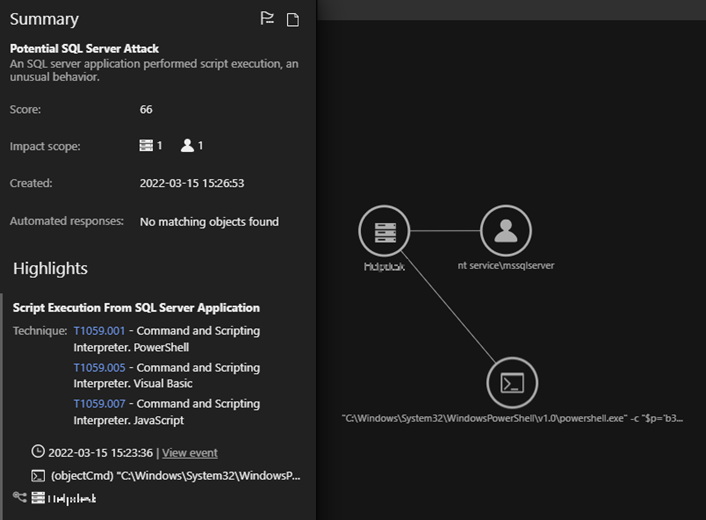Open the T1059.005 Visual Basic technique link
Image resolution: width=706 pixels, height=520 pixels.
coord(99,368)
